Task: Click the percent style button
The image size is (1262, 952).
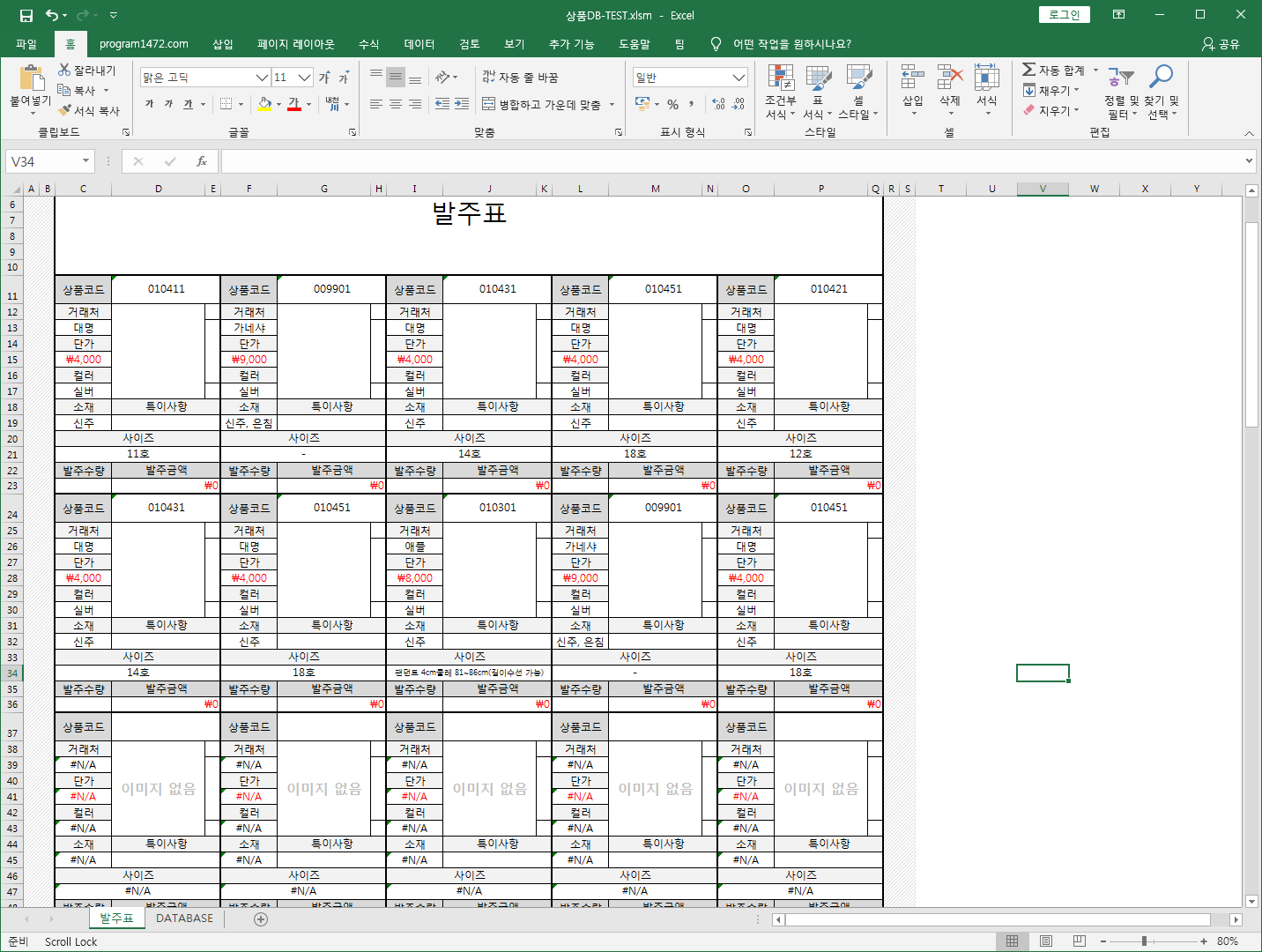Action: tap(672, 104)
